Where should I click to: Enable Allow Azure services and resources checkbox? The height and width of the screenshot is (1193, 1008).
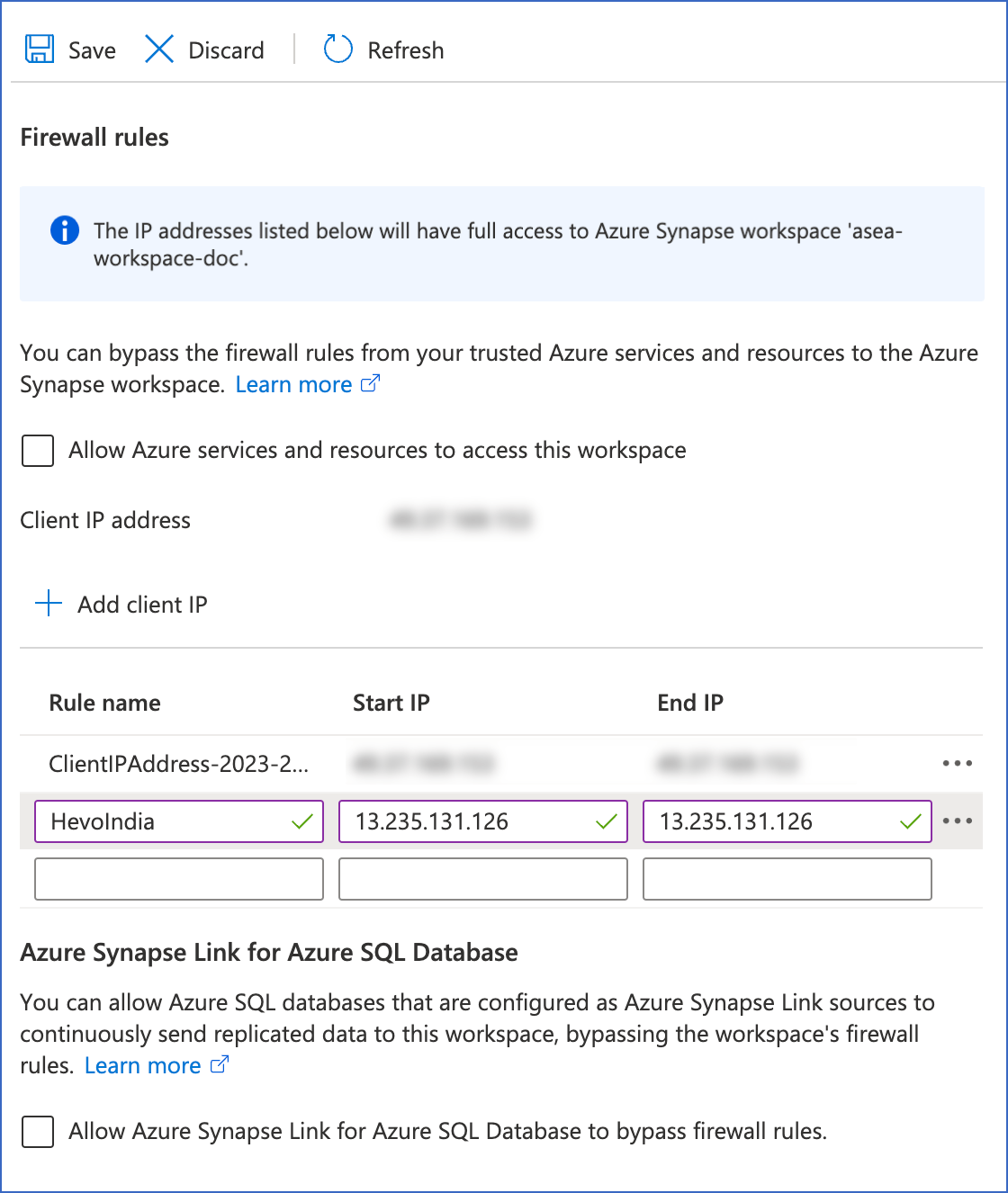click(x=37, y=450)
